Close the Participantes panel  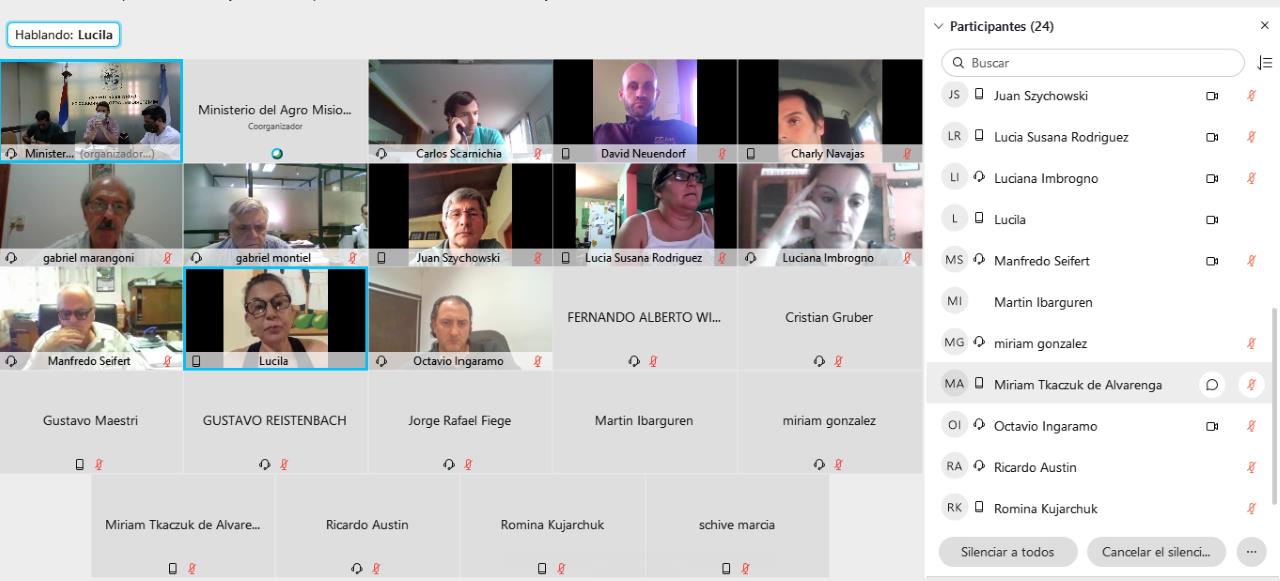[x=1264, y=26]
